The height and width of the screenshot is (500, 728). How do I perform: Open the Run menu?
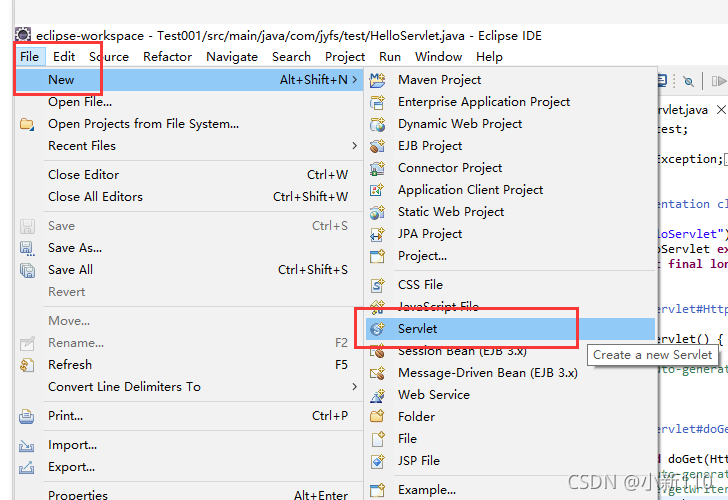tap(390, 57)
